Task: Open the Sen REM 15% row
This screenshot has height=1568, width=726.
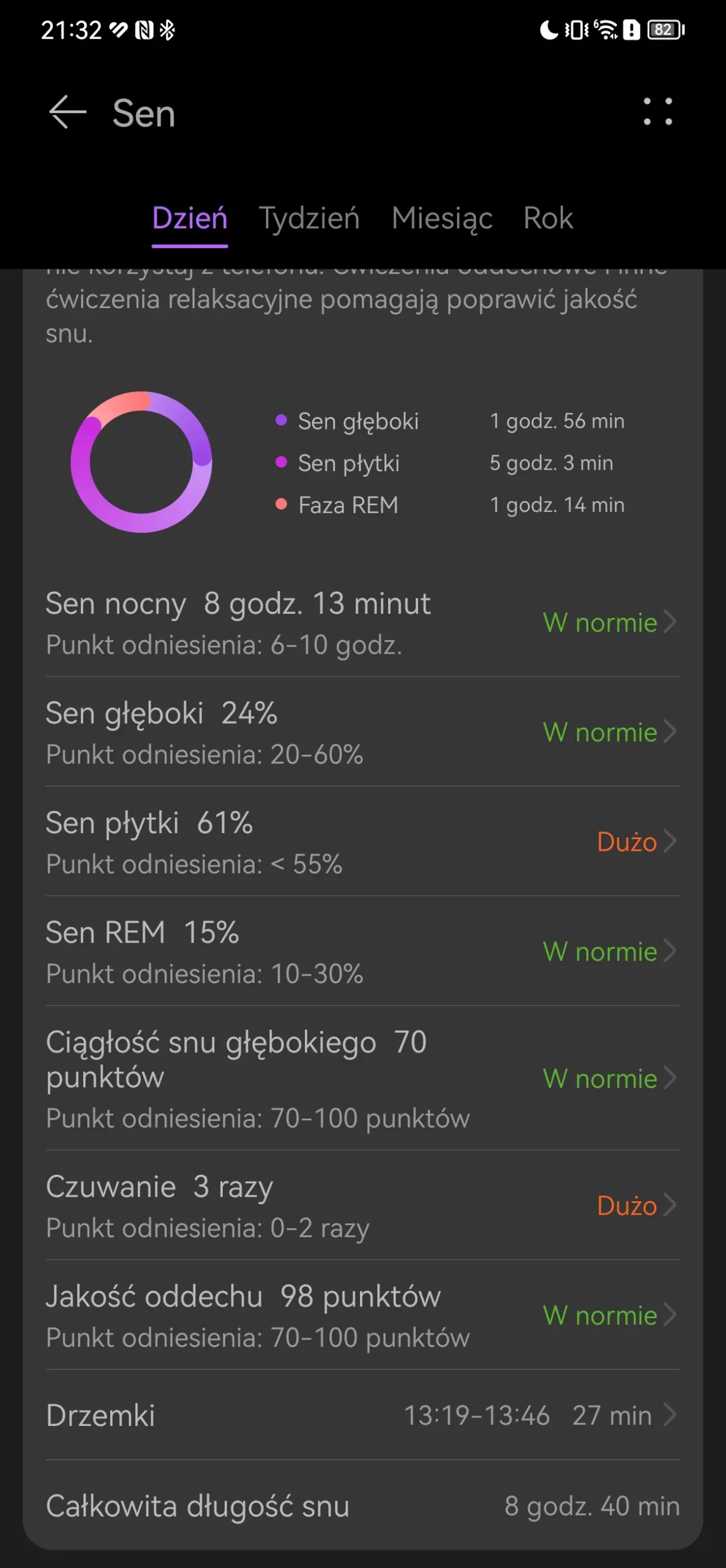Action: (x=363, y=951)
